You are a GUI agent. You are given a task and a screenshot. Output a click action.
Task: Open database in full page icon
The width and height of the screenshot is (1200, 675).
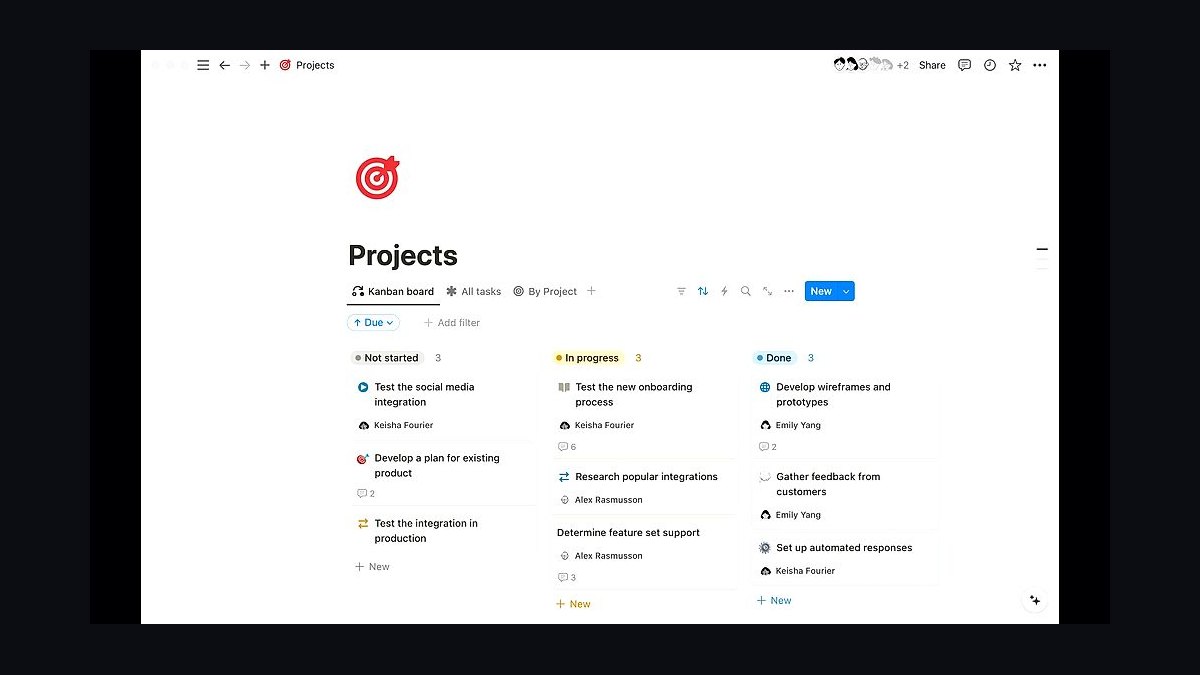pyautogui.click(x=767, y=291)
